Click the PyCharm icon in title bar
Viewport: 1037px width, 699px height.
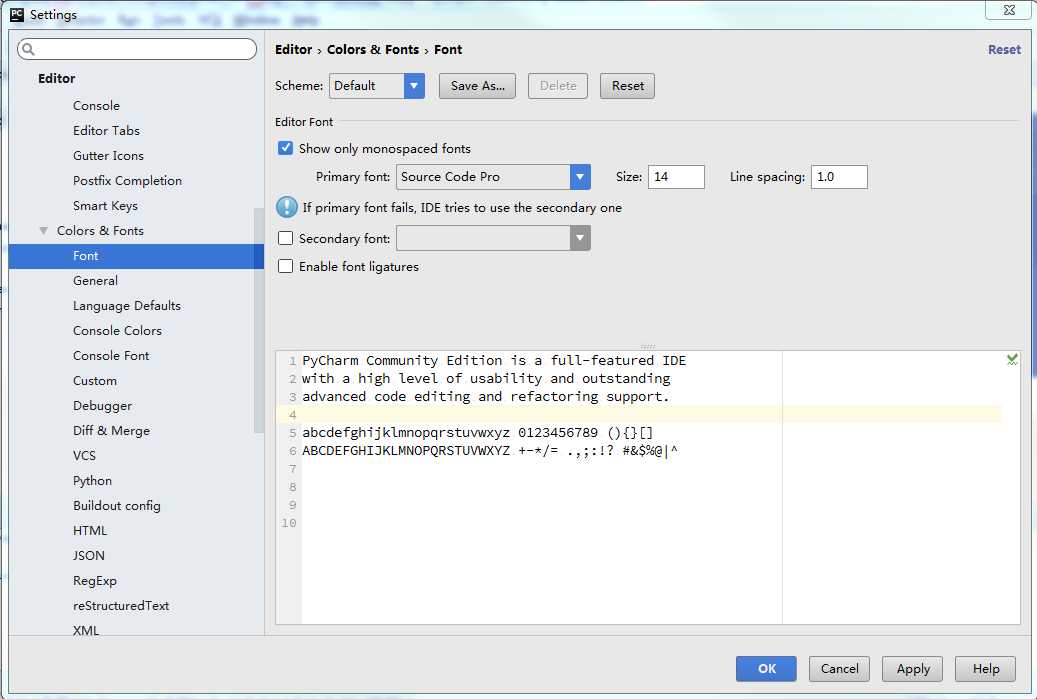tap(17, 15)
